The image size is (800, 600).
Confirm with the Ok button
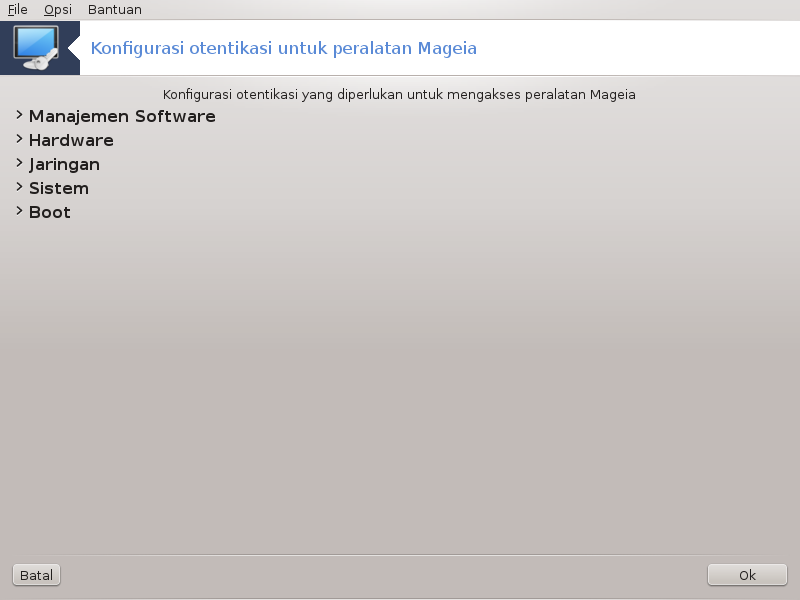click(x=747, y=575)
